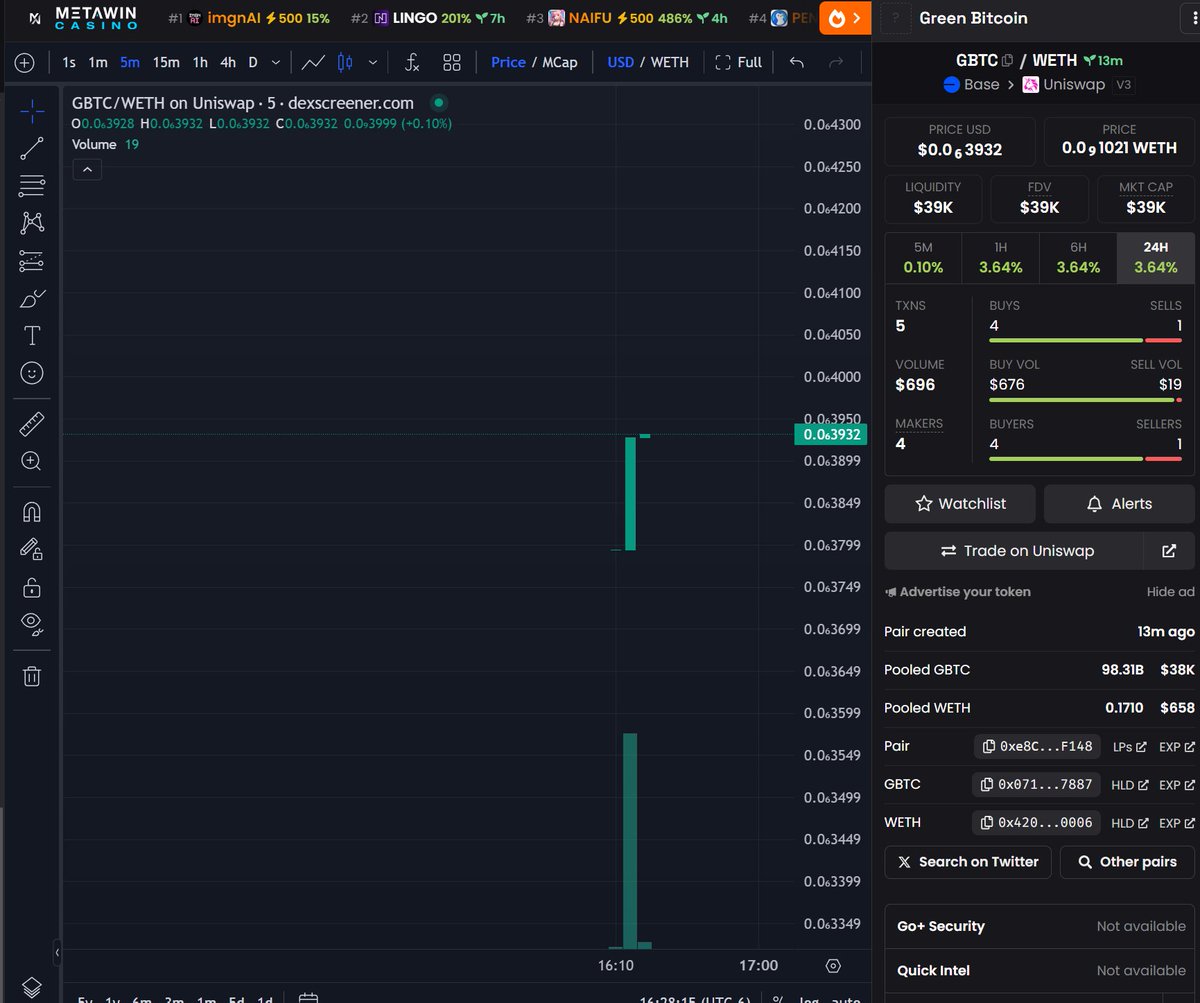Select the brush drawing tool

pos(32,298)
